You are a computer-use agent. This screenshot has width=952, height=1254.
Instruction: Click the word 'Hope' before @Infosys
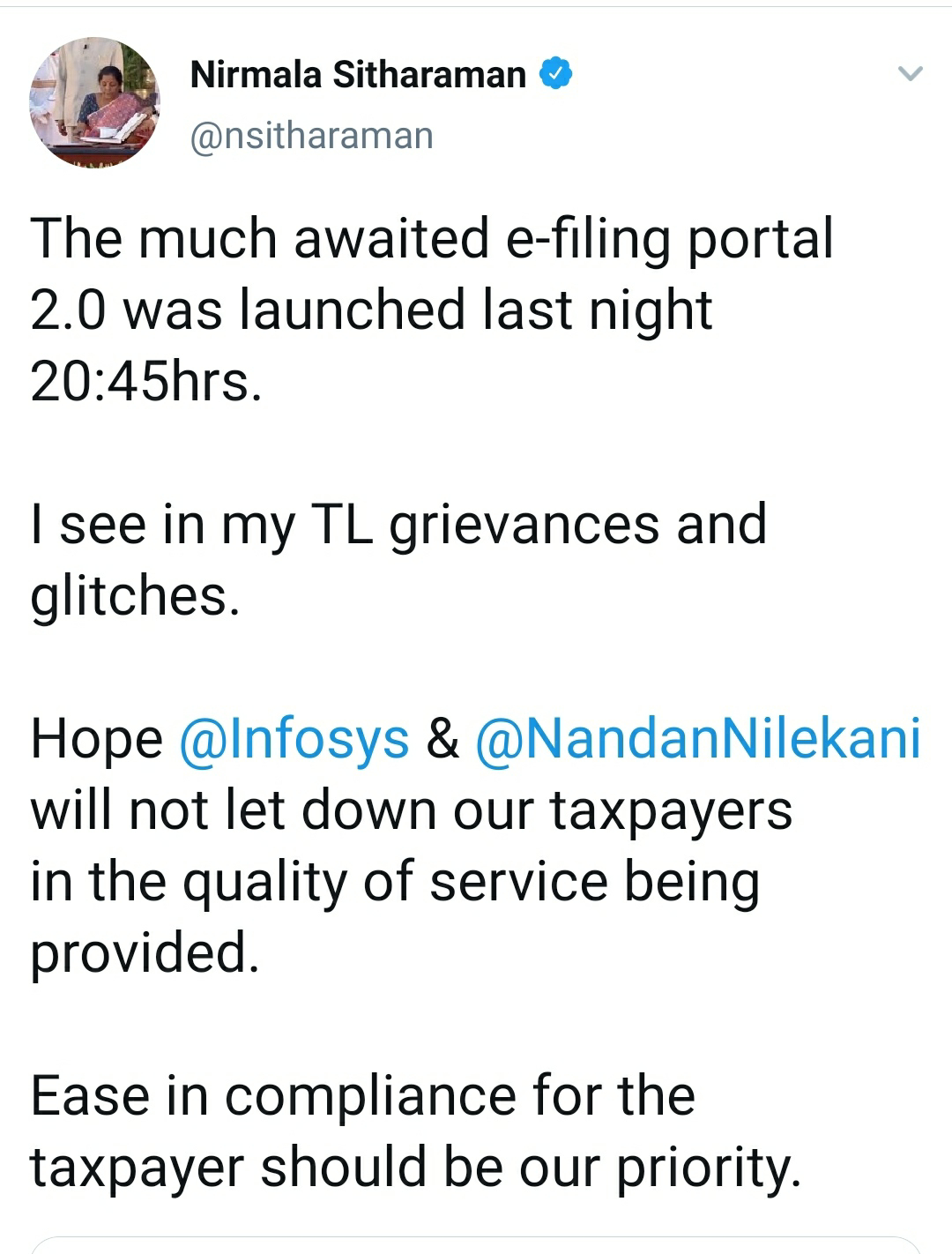tap(97, 739)
